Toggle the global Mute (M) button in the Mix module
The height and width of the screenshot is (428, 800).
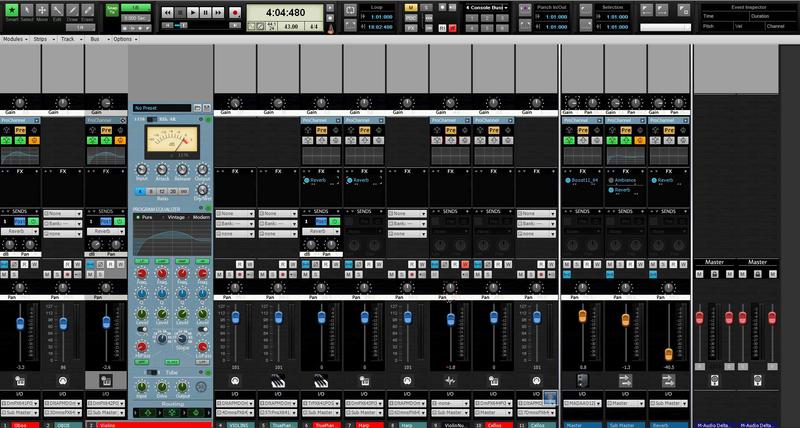(411, 8)
